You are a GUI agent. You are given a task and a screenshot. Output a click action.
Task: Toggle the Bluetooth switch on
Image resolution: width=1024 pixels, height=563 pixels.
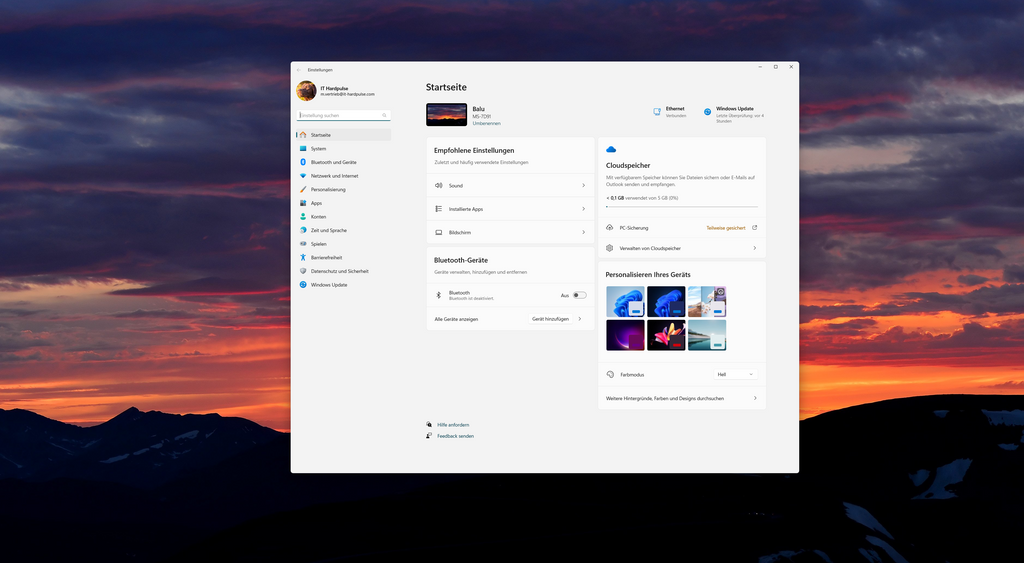pyautogui.click(x=580, y=295)
